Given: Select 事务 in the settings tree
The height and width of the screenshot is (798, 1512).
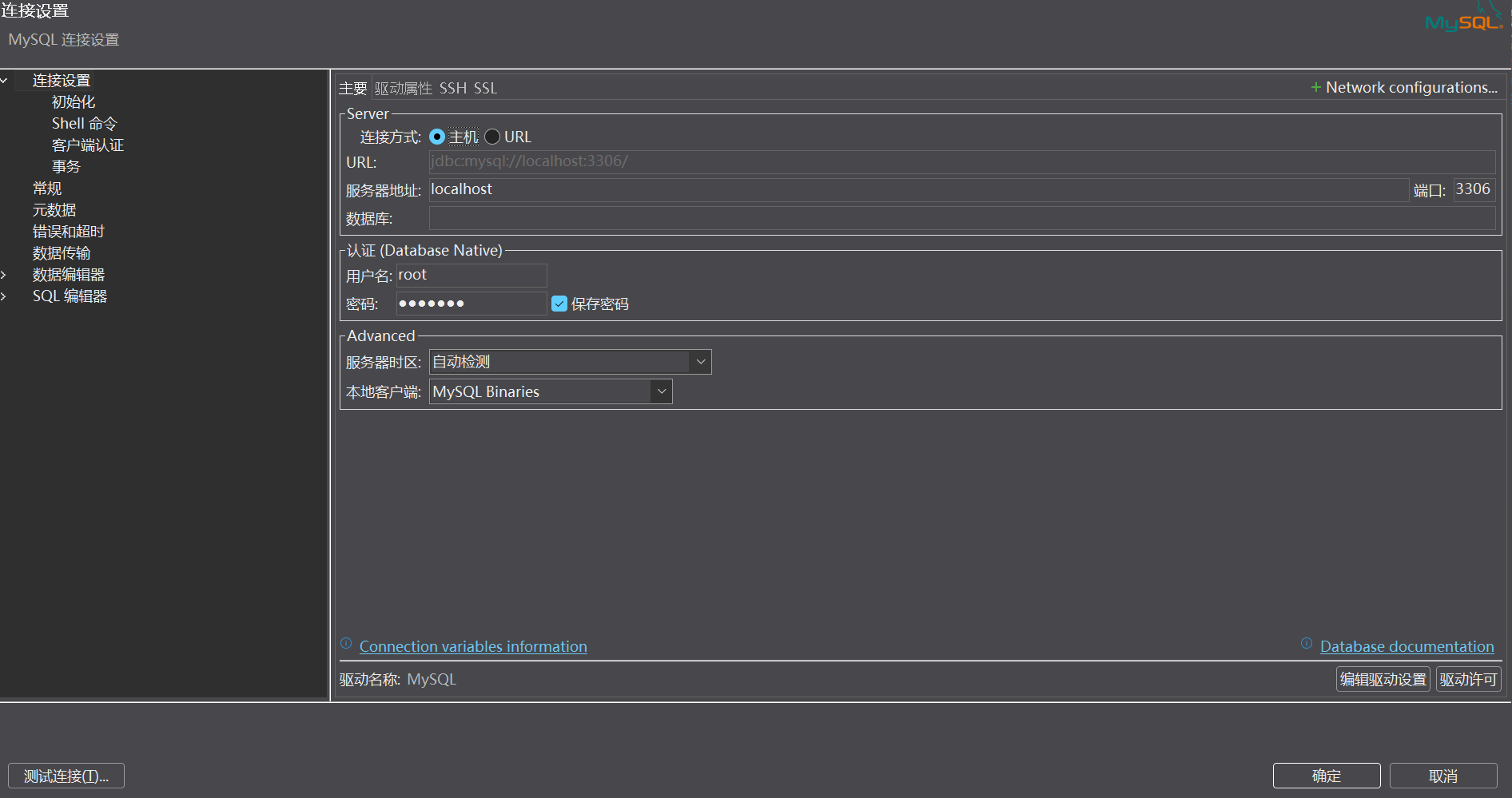Looking at the screenshot, I should (x=66, y=167).
